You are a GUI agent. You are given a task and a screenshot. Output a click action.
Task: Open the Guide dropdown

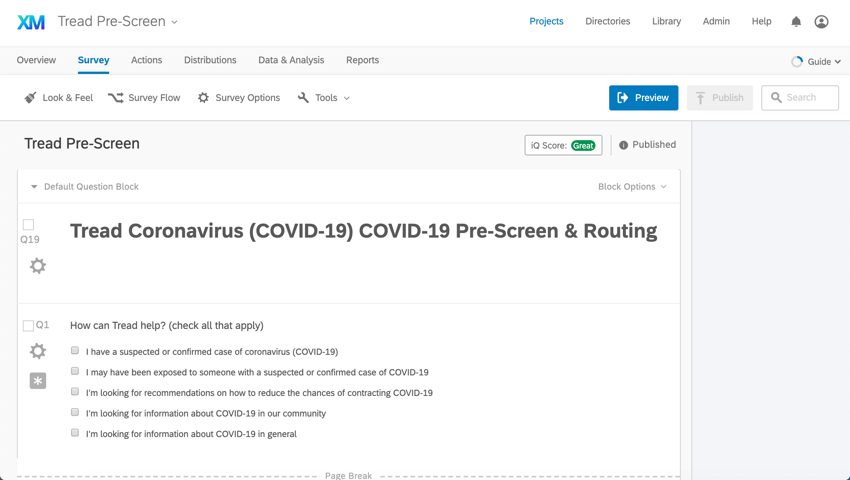(824, 61)
